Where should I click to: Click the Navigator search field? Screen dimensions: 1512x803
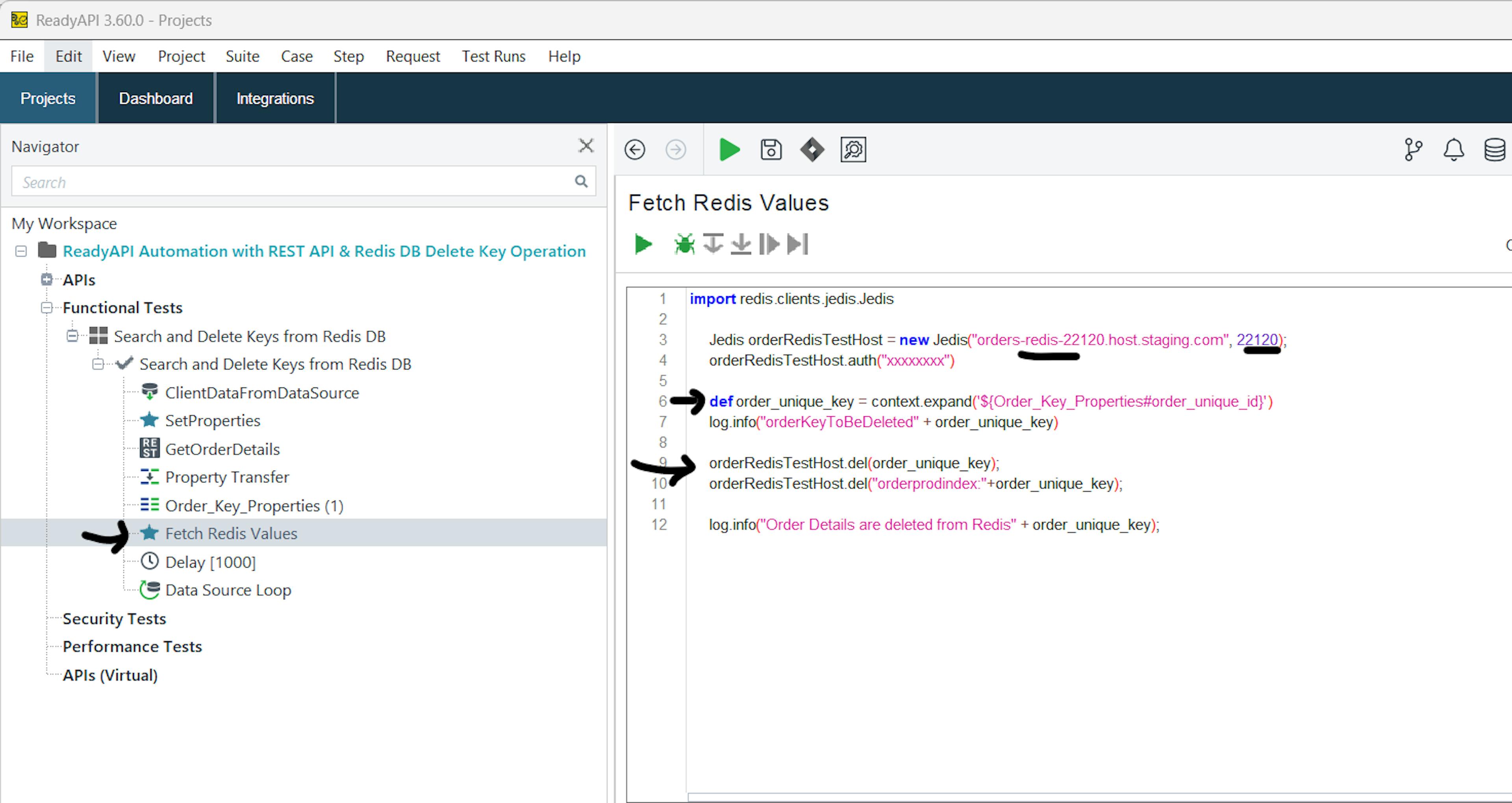pos(293,182)
